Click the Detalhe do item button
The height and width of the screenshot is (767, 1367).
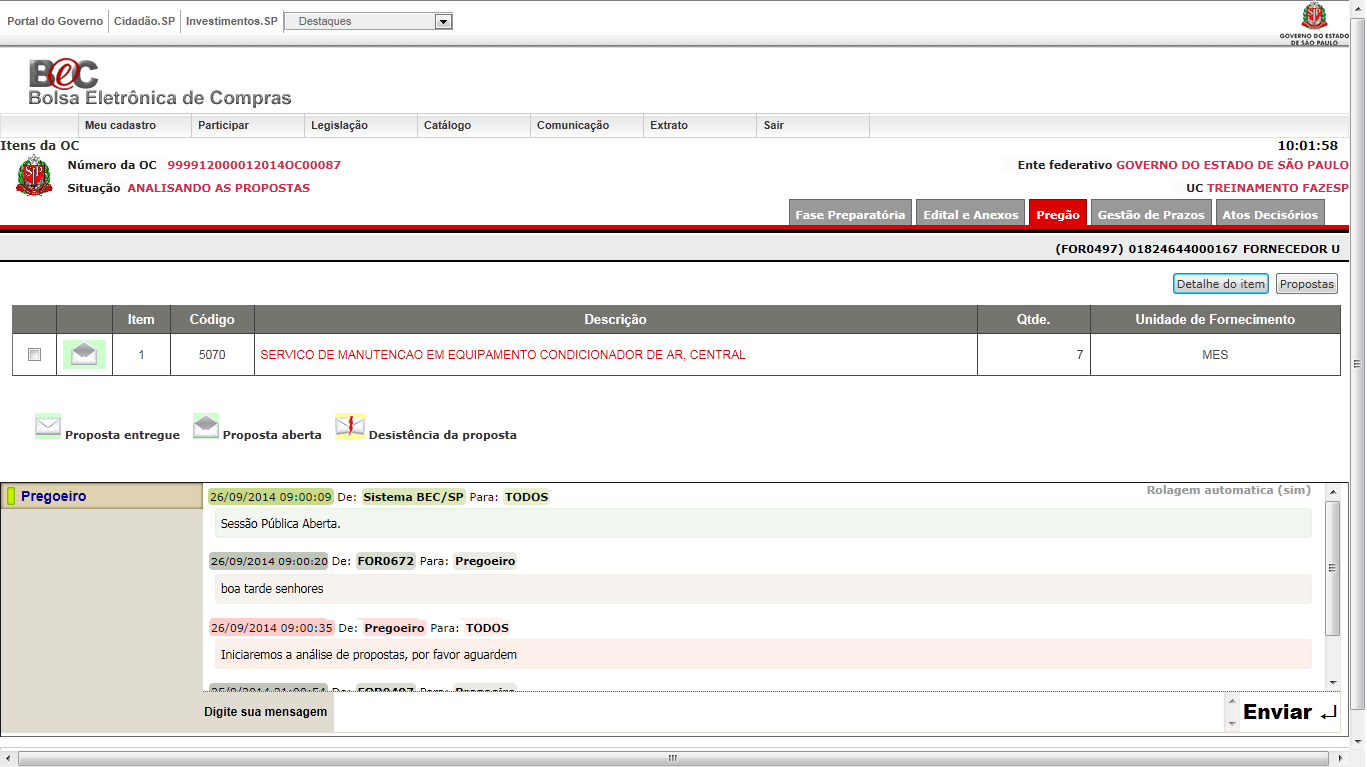click(1221, 284)
